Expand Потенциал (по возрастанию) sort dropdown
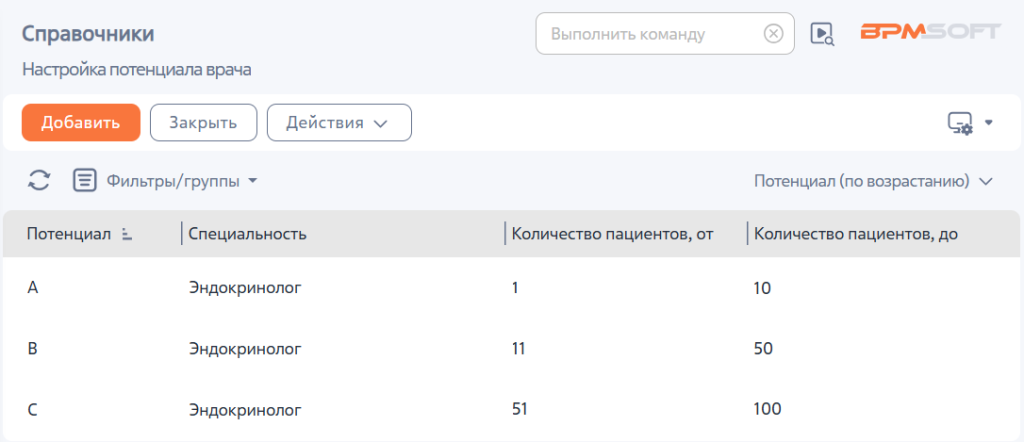Viewport: 1024px width, 442px height. 873,181
